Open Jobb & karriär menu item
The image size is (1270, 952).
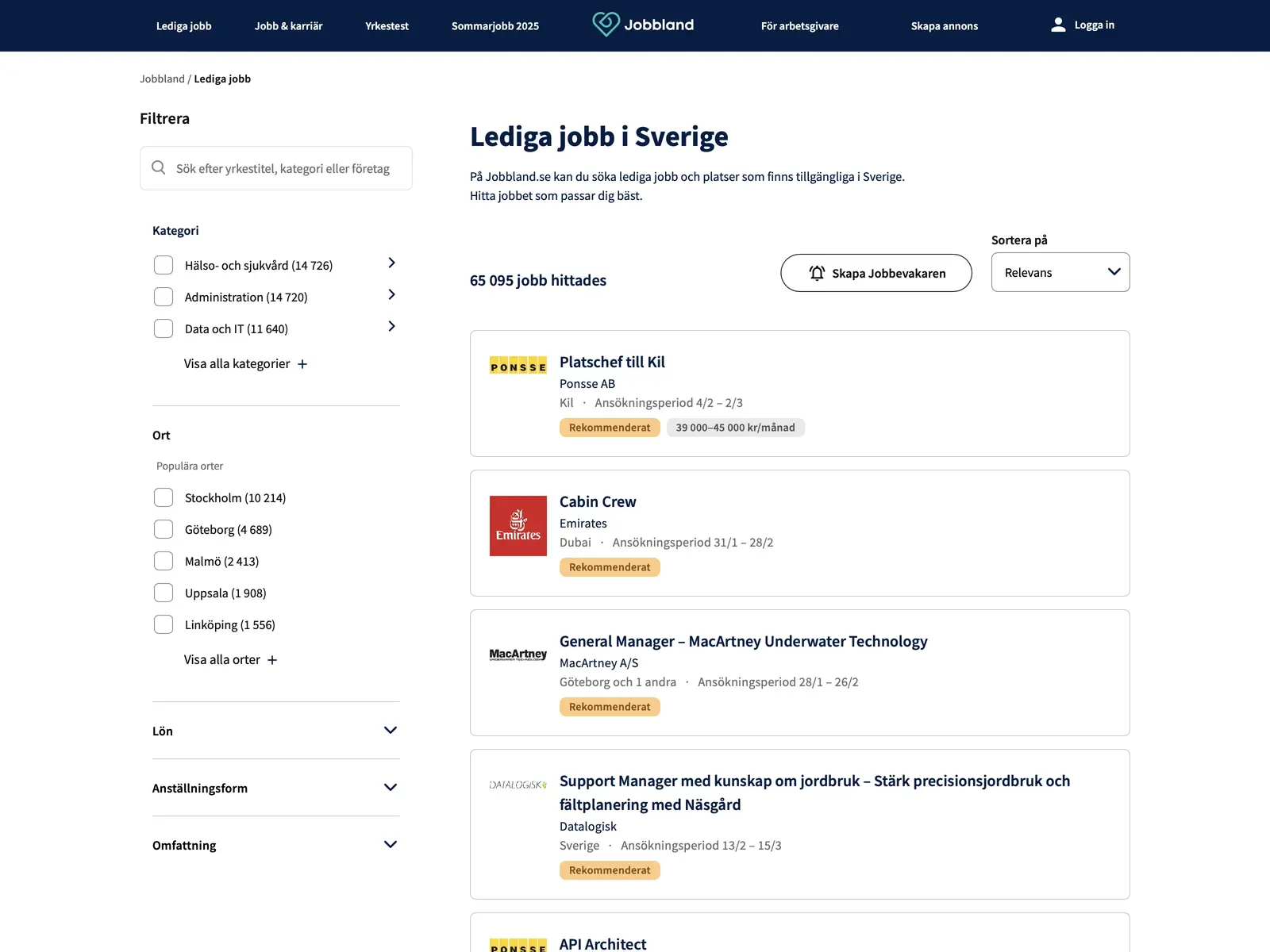pos(288,26)
